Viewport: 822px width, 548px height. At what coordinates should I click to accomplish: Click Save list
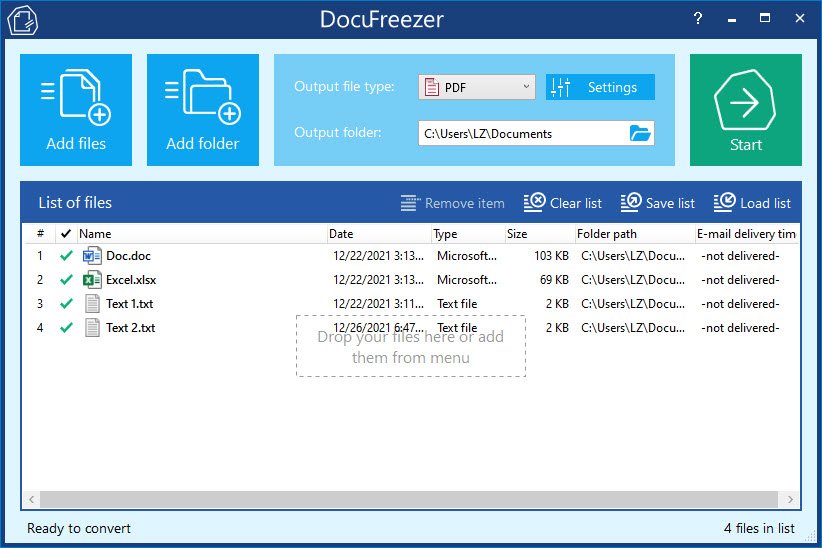pos(657,203)
